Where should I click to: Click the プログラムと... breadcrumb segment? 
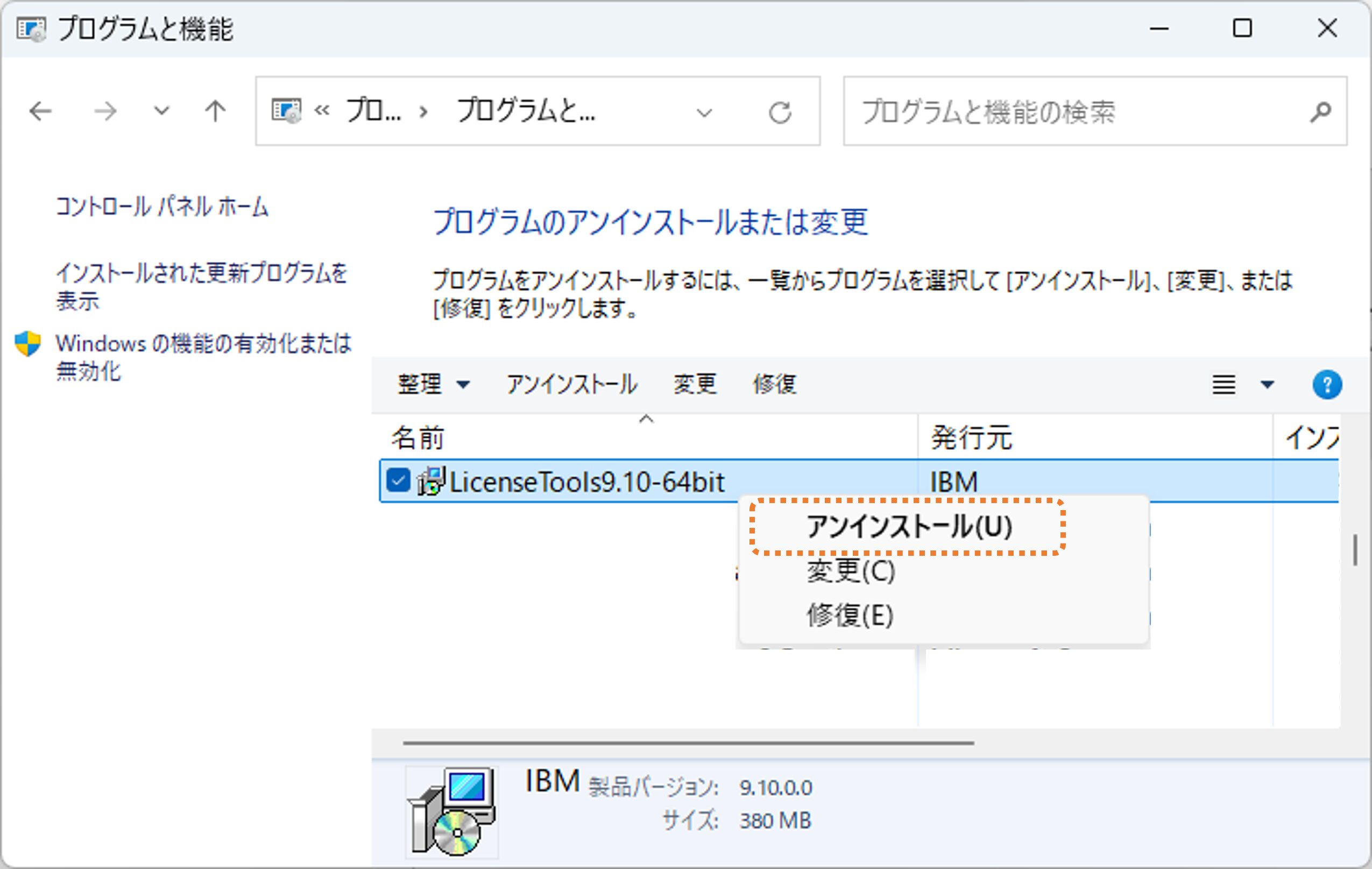pos(526,110)
